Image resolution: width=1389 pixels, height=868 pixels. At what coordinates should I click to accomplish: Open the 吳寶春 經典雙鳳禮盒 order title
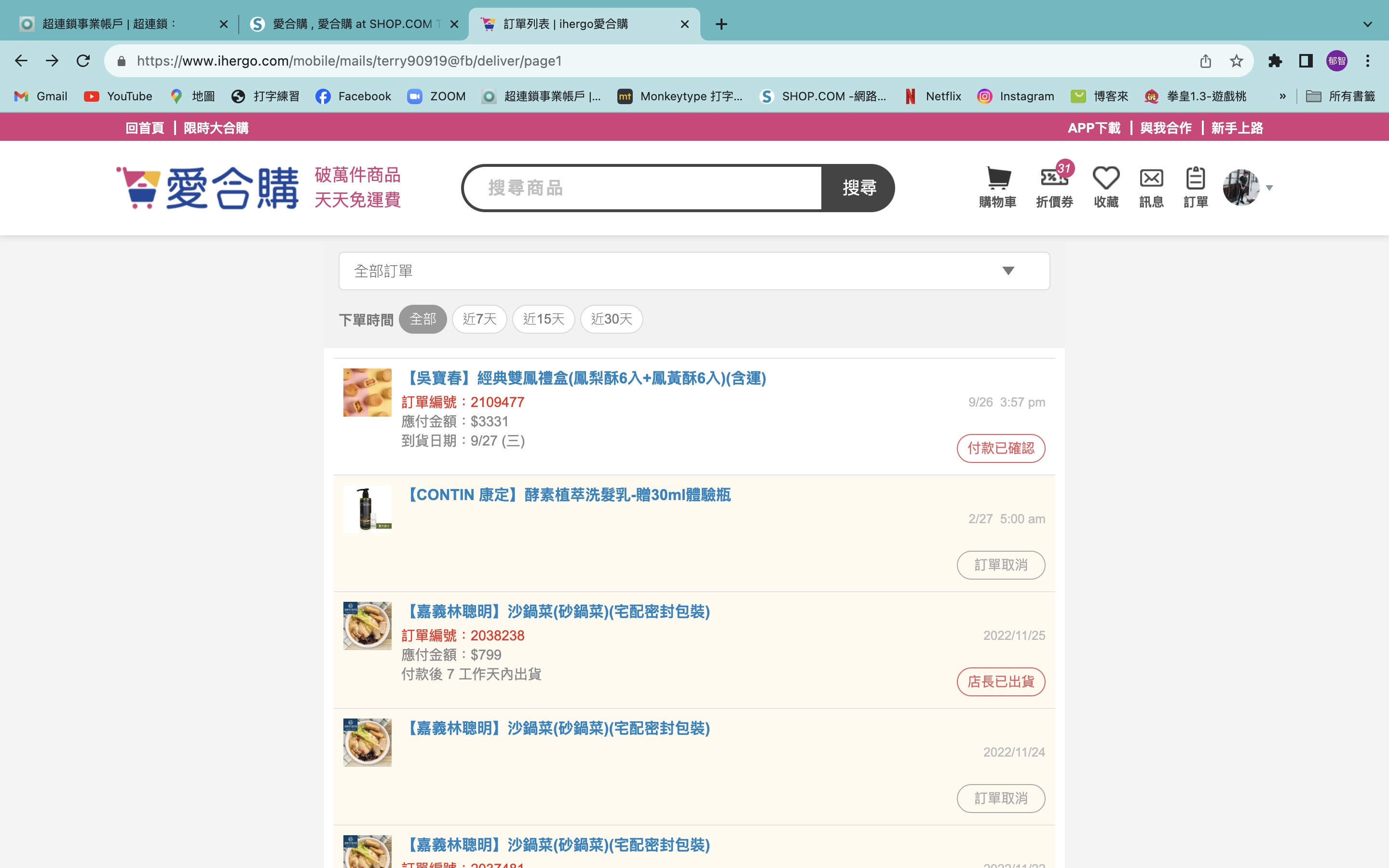[x=585, y=379]
